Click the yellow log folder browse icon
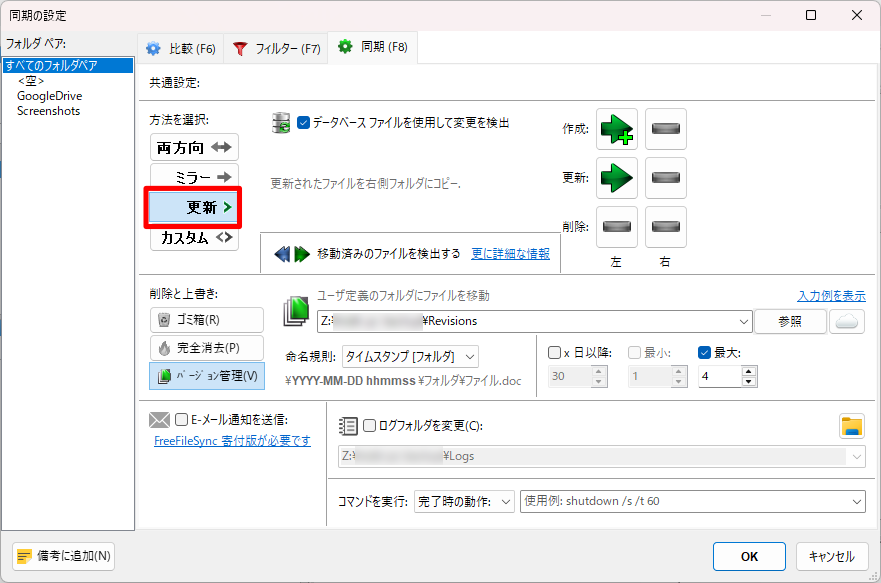This screenshot has height=583, width=881. pyautogui.click(x=851, y=426)
